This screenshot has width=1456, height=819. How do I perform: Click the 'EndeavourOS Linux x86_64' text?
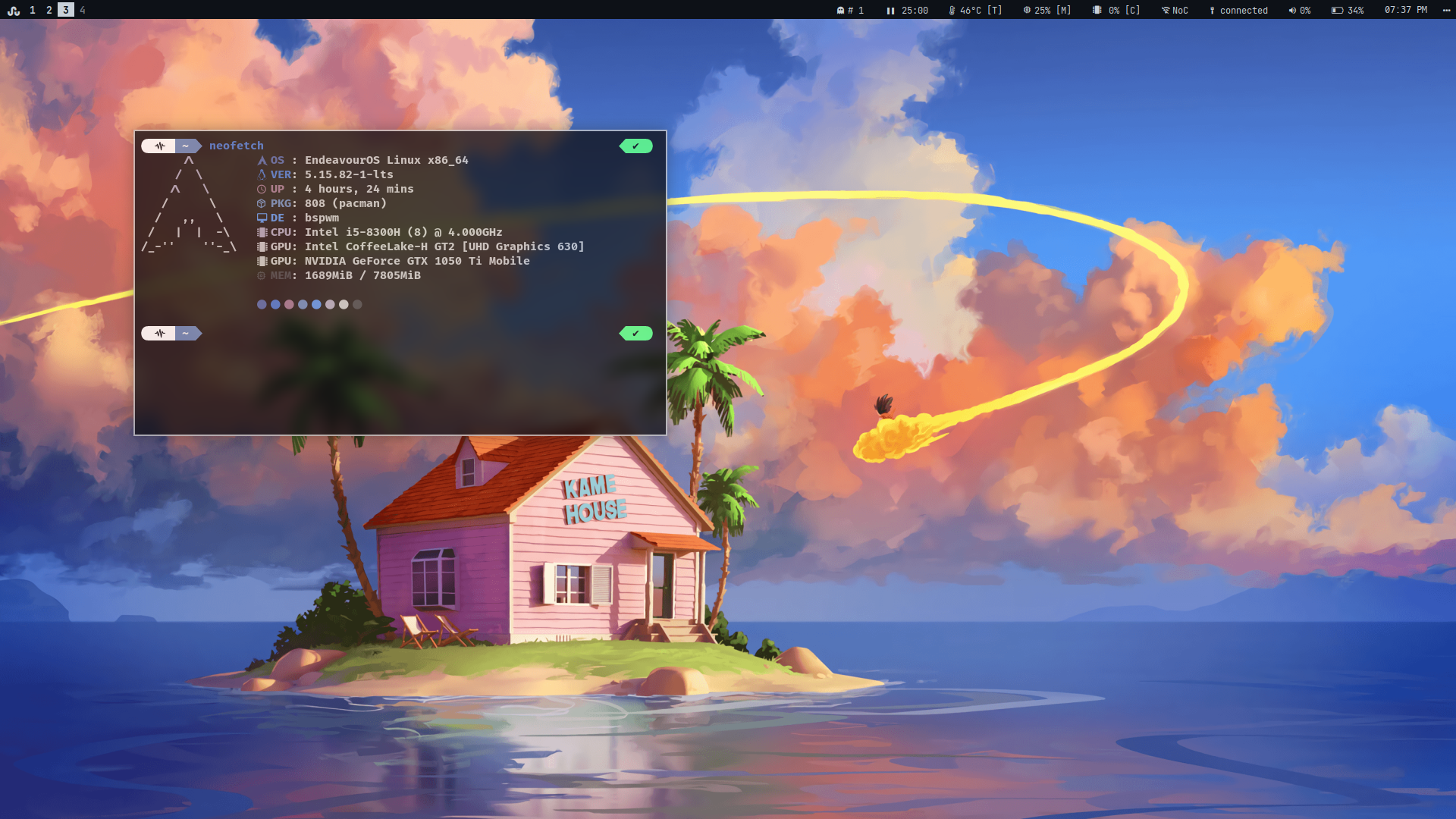tap(387, 160)
